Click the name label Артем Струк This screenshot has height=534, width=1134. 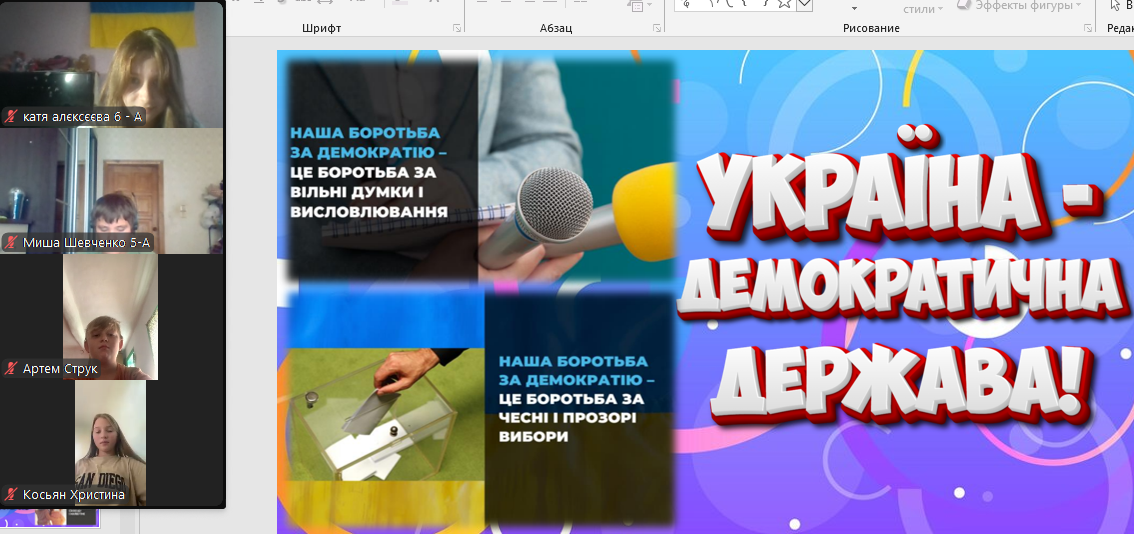click(60, 369)
